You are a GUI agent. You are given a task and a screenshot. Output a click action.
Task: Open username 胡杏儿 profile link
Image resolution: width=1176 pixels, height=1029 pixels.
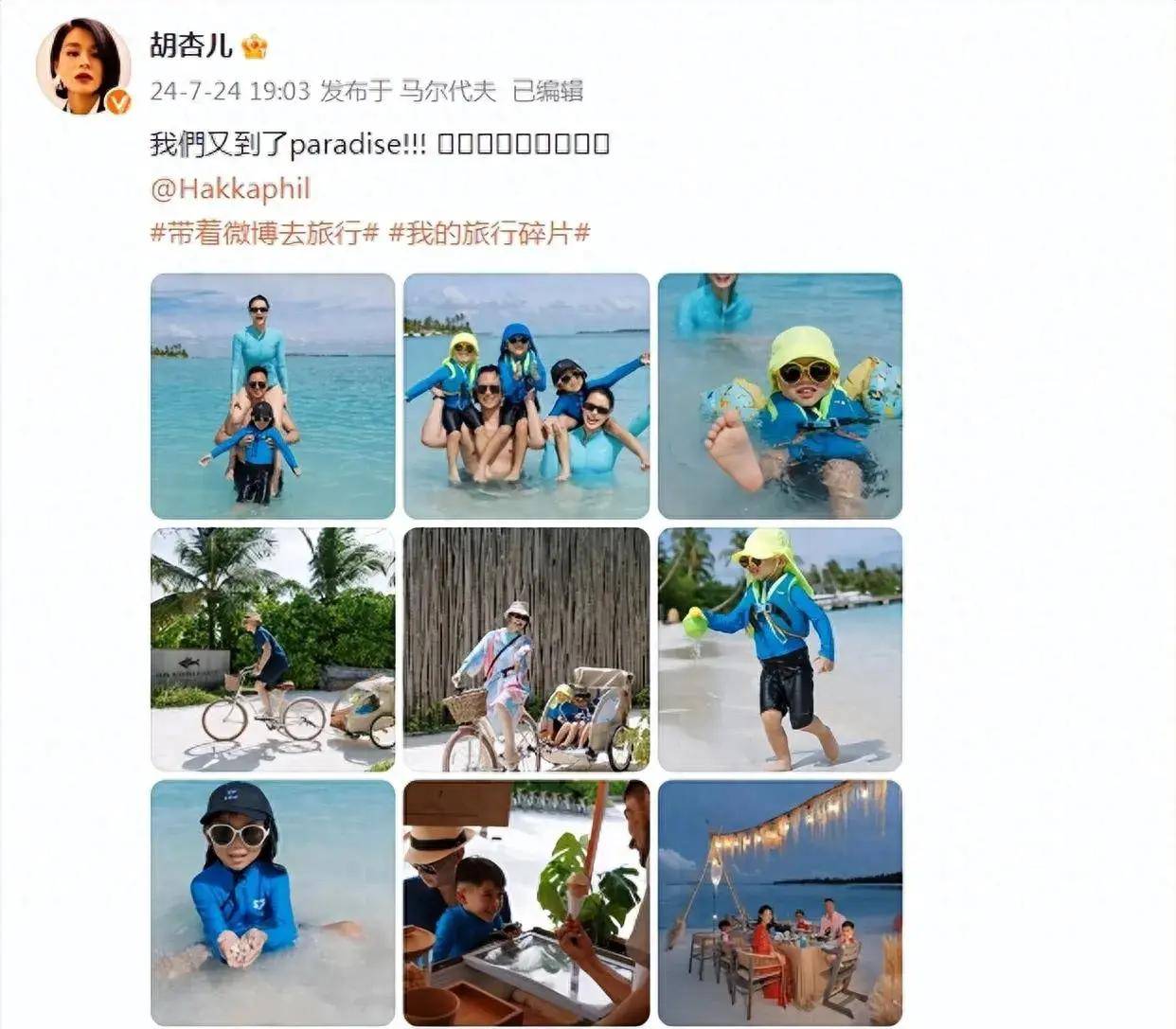click(191, 45)
